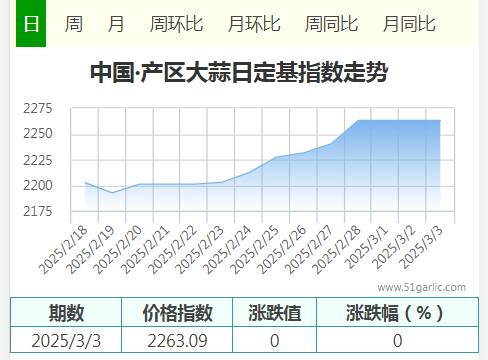Open the 月同比 tab
This screenshot has width=488, height=360.
[409, 24]
